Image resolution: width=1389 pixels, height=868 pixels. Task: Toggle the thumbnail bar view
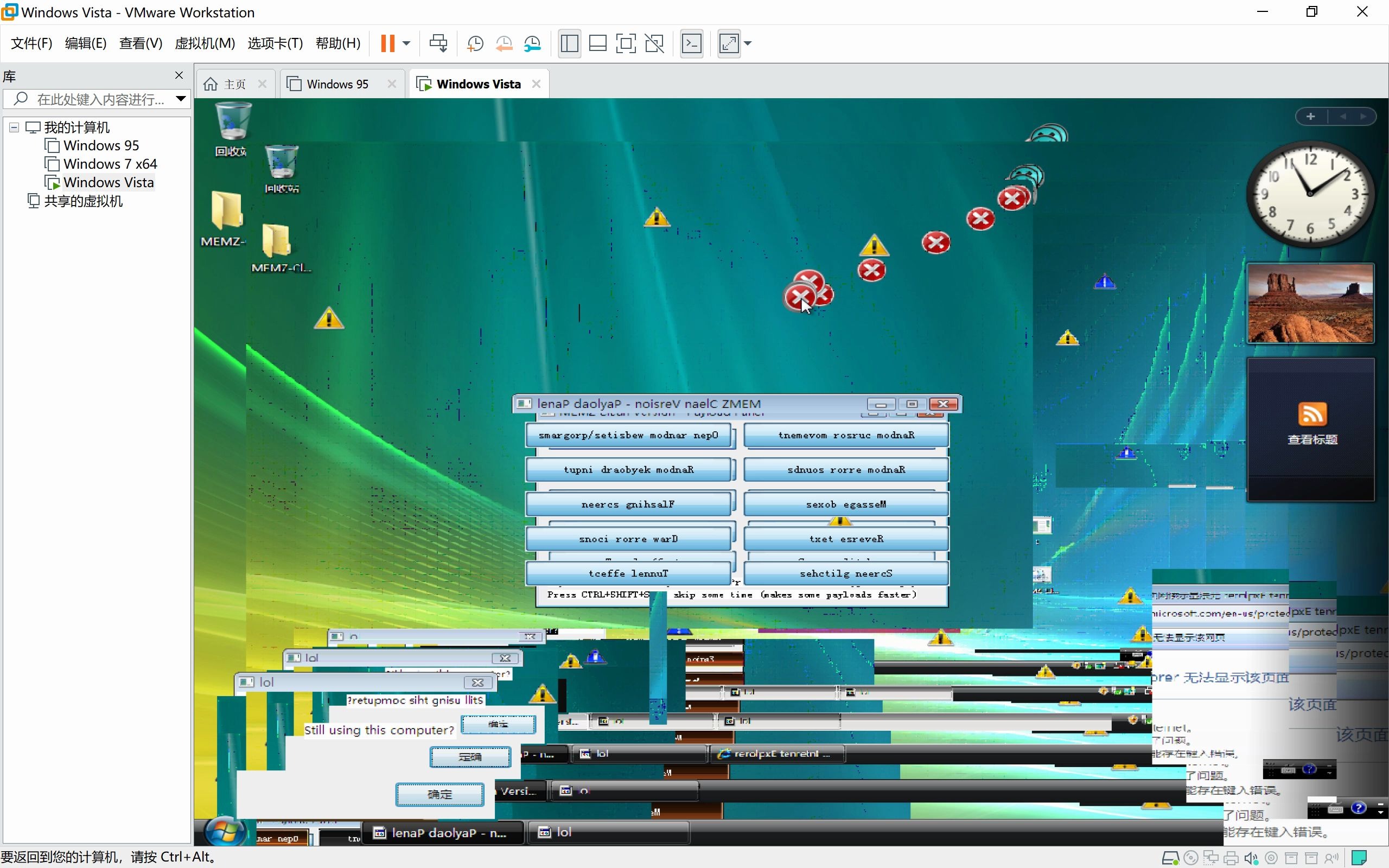[x=598, y=43]
